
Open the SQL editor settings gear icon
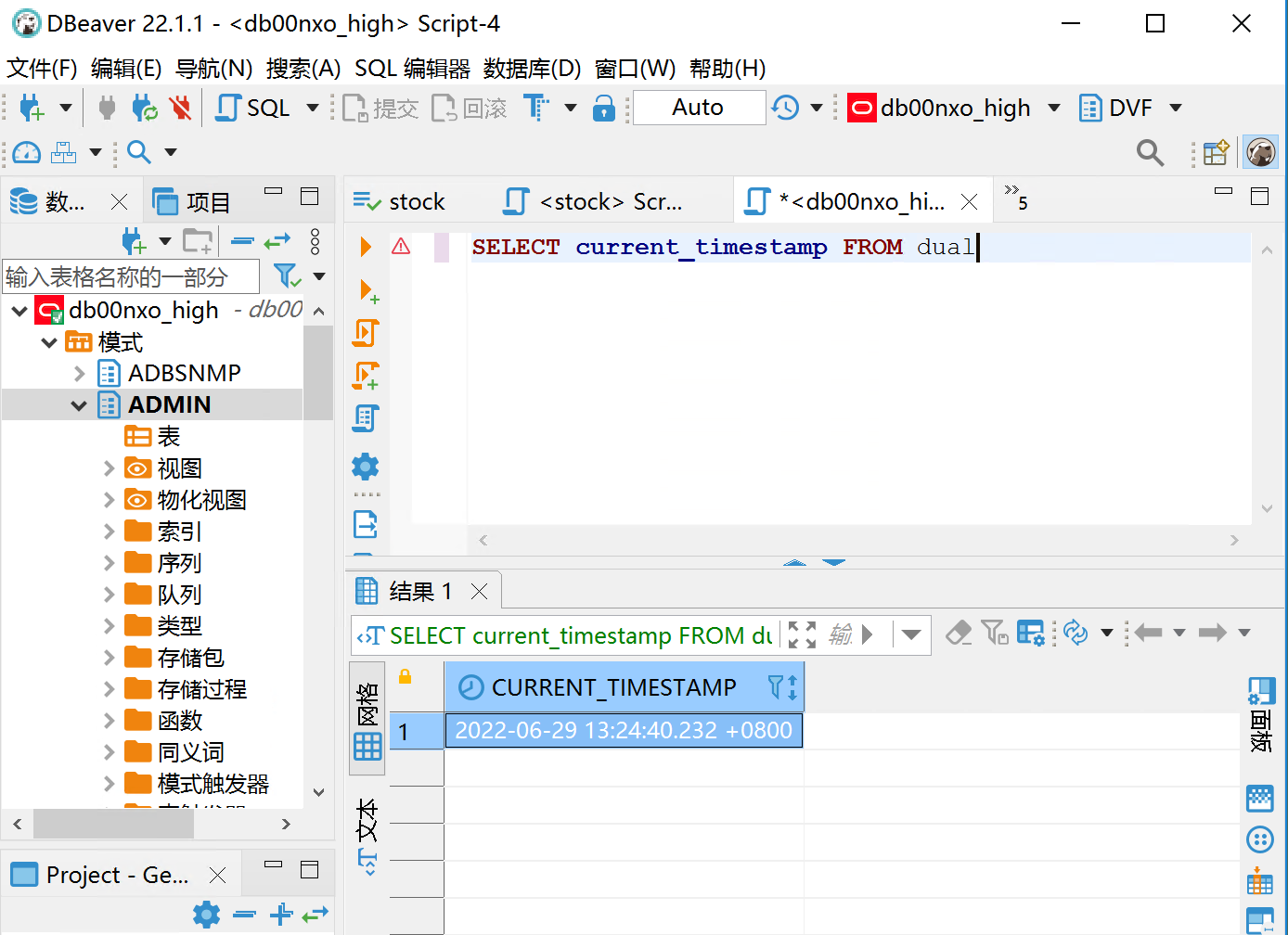click(366, 467)
